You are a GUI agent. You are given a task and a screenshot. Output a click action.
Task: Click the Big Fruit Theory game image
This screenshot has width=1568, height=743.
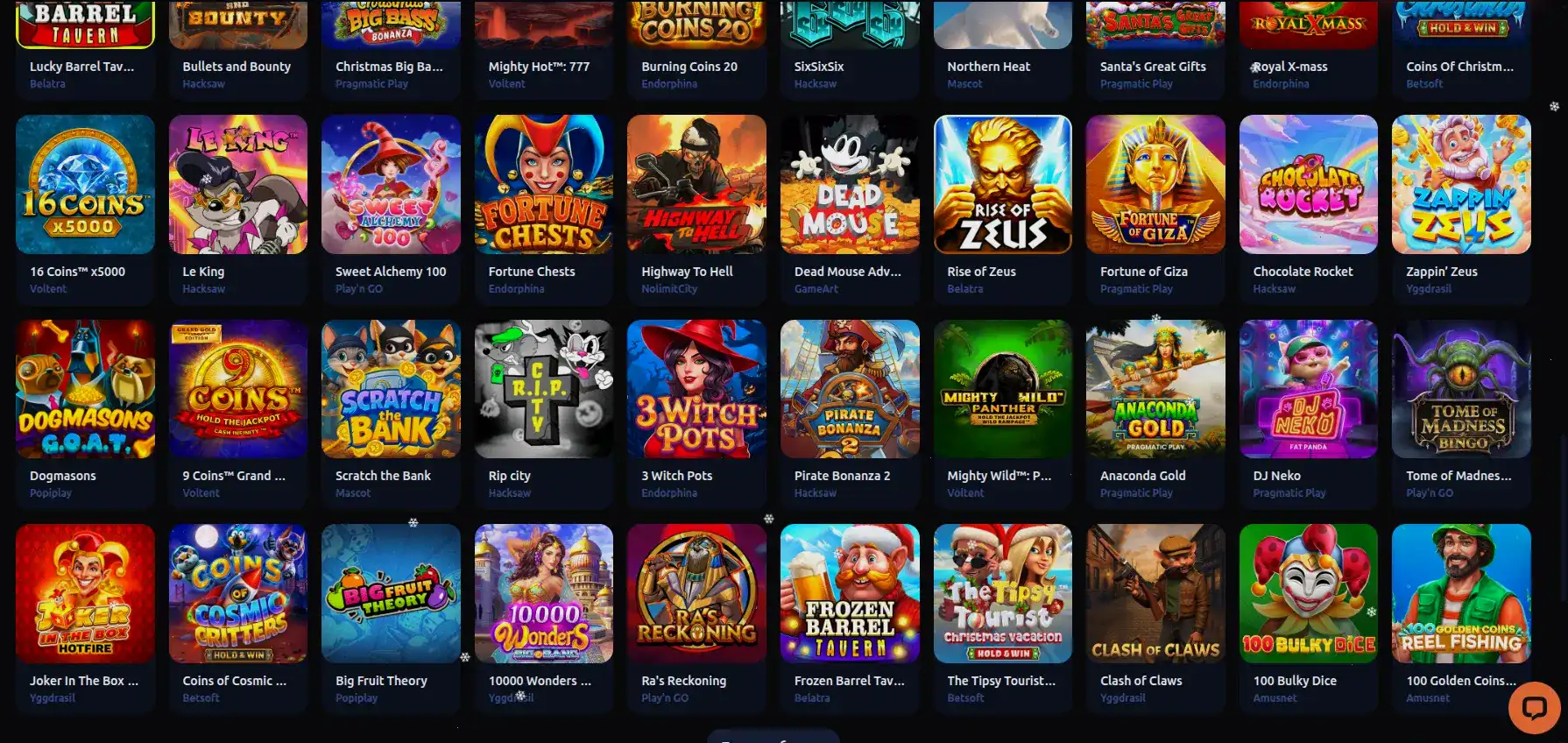[391, 593]
